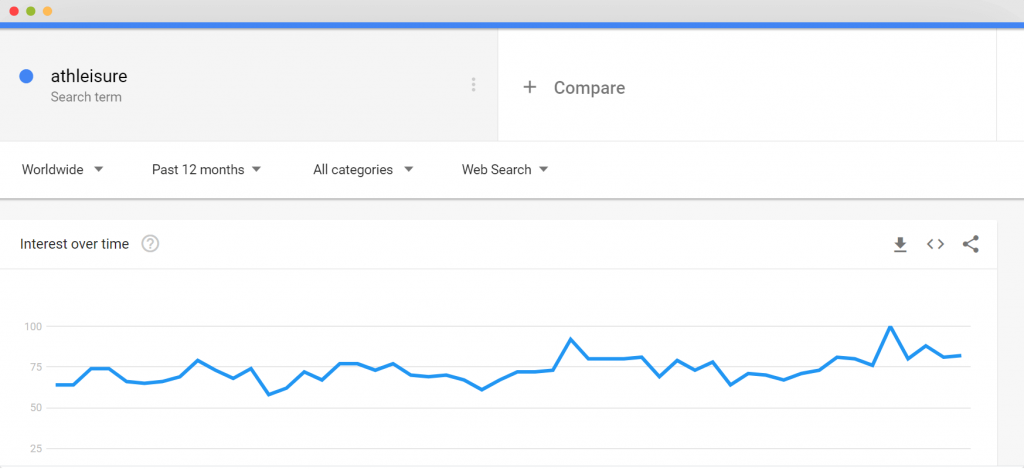This screenshot has width=1024, height=471.
Task: Open the embed code icon
Action: click(x=935, y=244)
